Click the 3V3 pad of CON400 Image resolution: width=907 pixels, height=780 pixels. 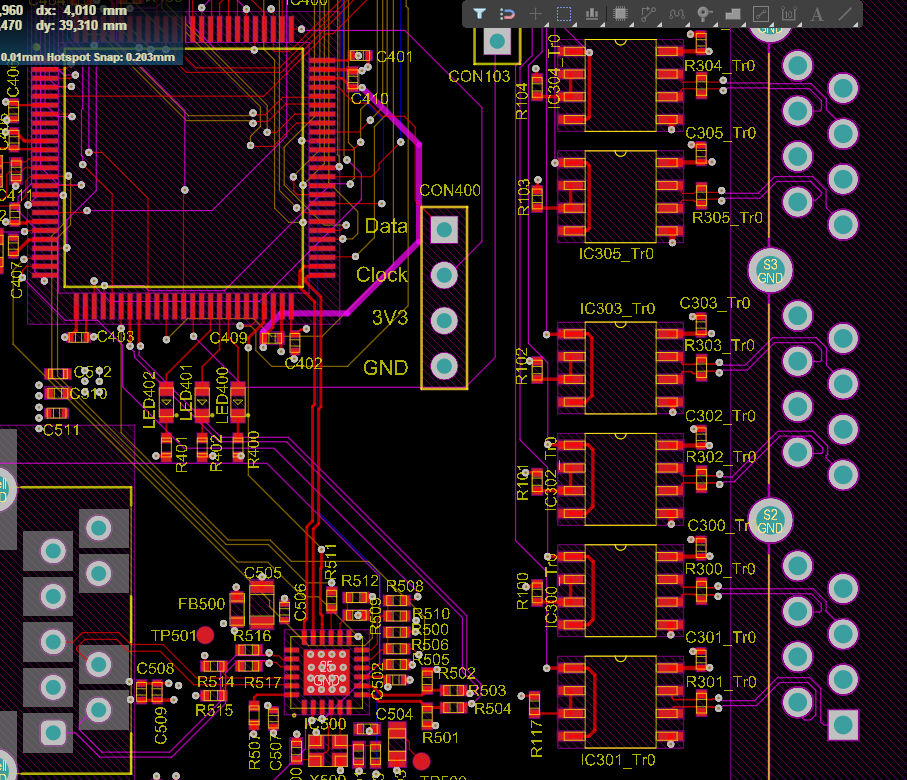click(x=444, y=321)
